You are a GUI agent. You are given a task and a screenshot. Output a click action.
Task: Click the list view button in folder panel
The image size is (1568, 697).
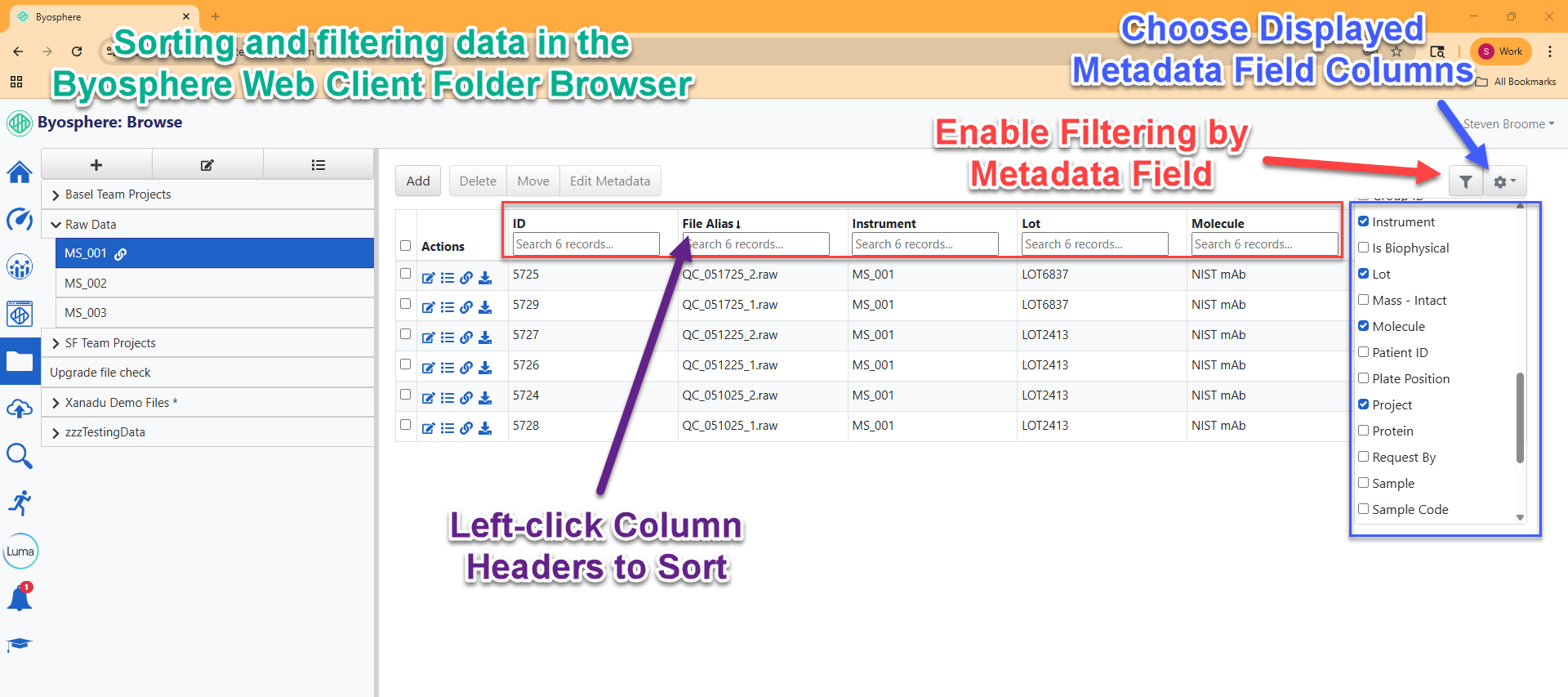tap(318, 165)
